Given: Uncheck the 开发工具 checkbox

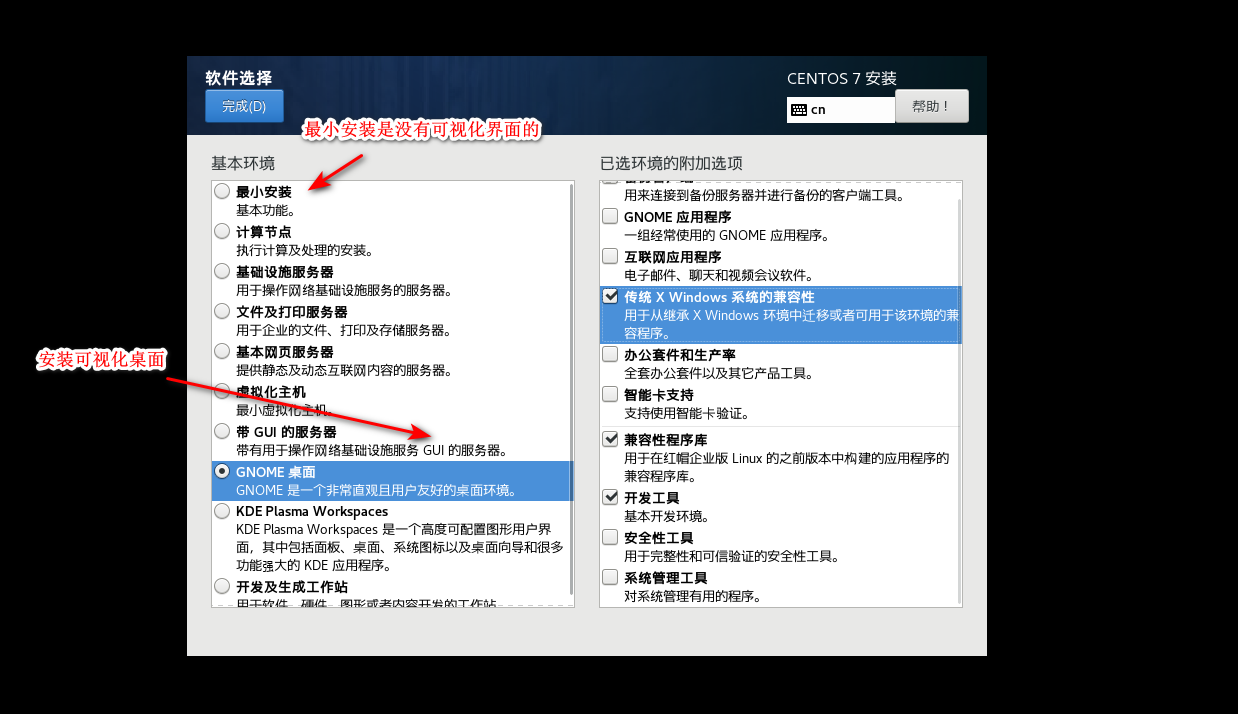Looking at the screenshot, I should click(x=610, y=497).
